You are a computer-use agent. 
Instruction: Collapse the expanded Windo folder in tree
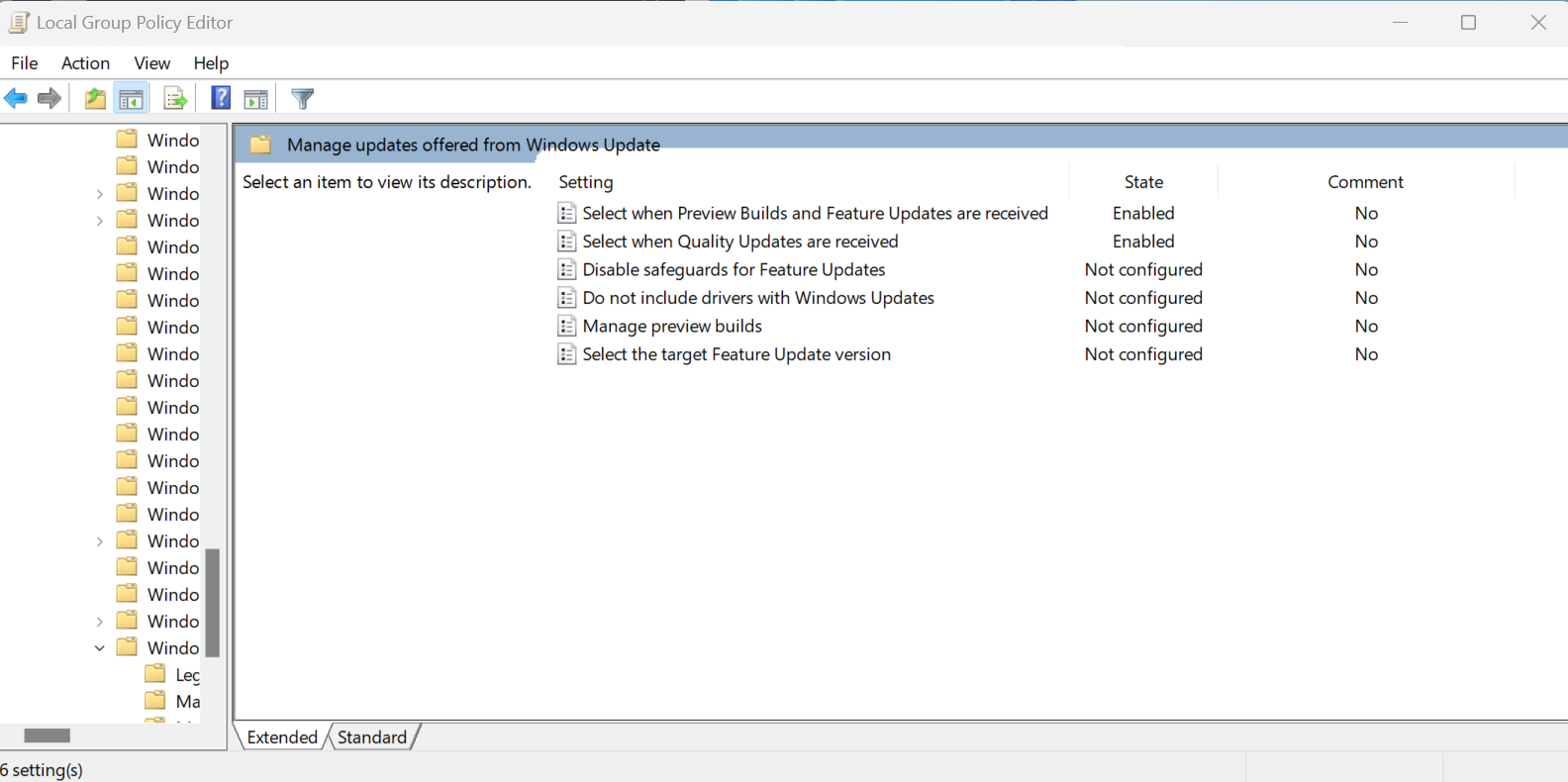pos(100,648)
